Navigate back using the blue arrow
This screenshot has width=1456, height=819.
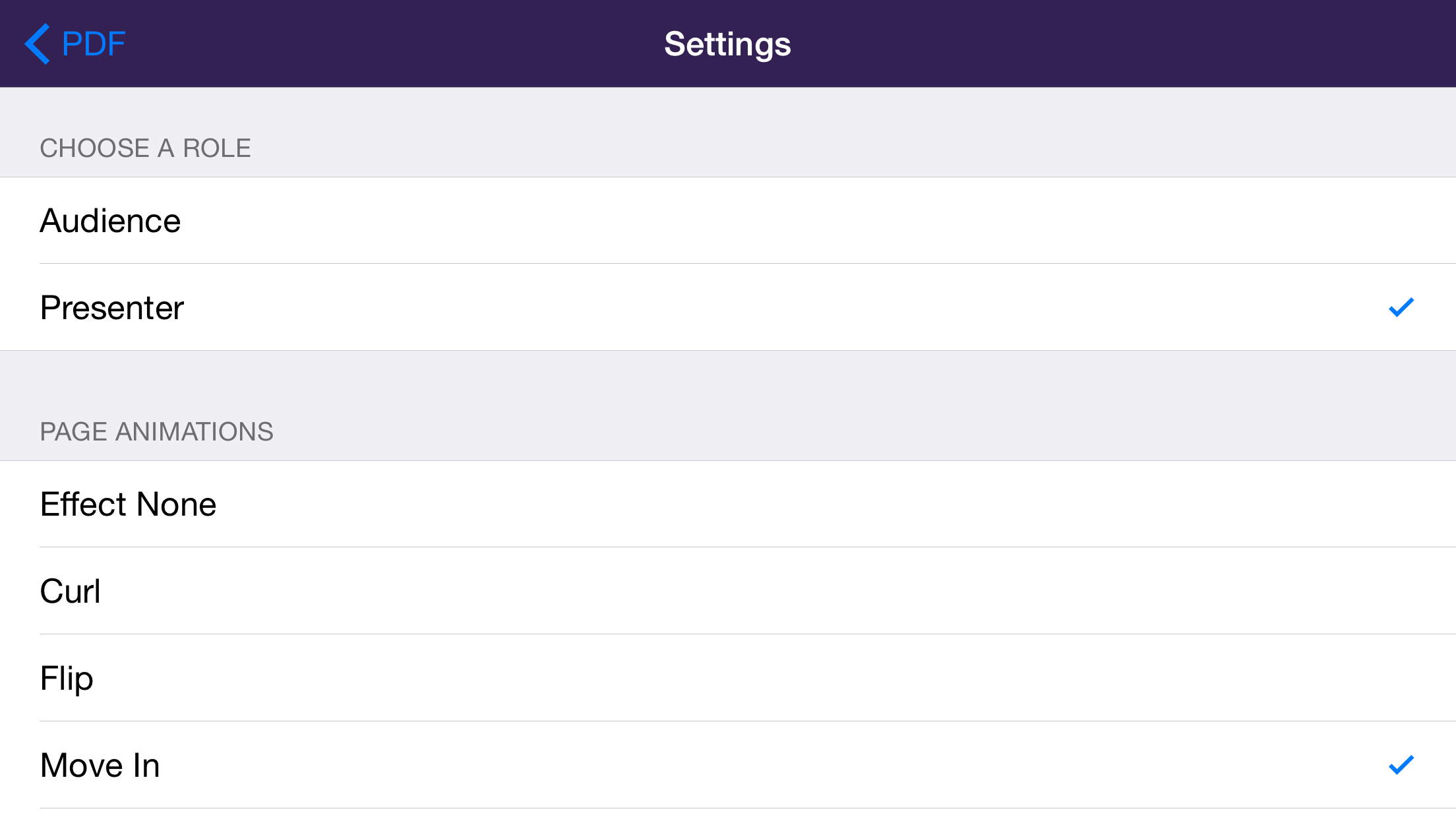tap(38, 44)
